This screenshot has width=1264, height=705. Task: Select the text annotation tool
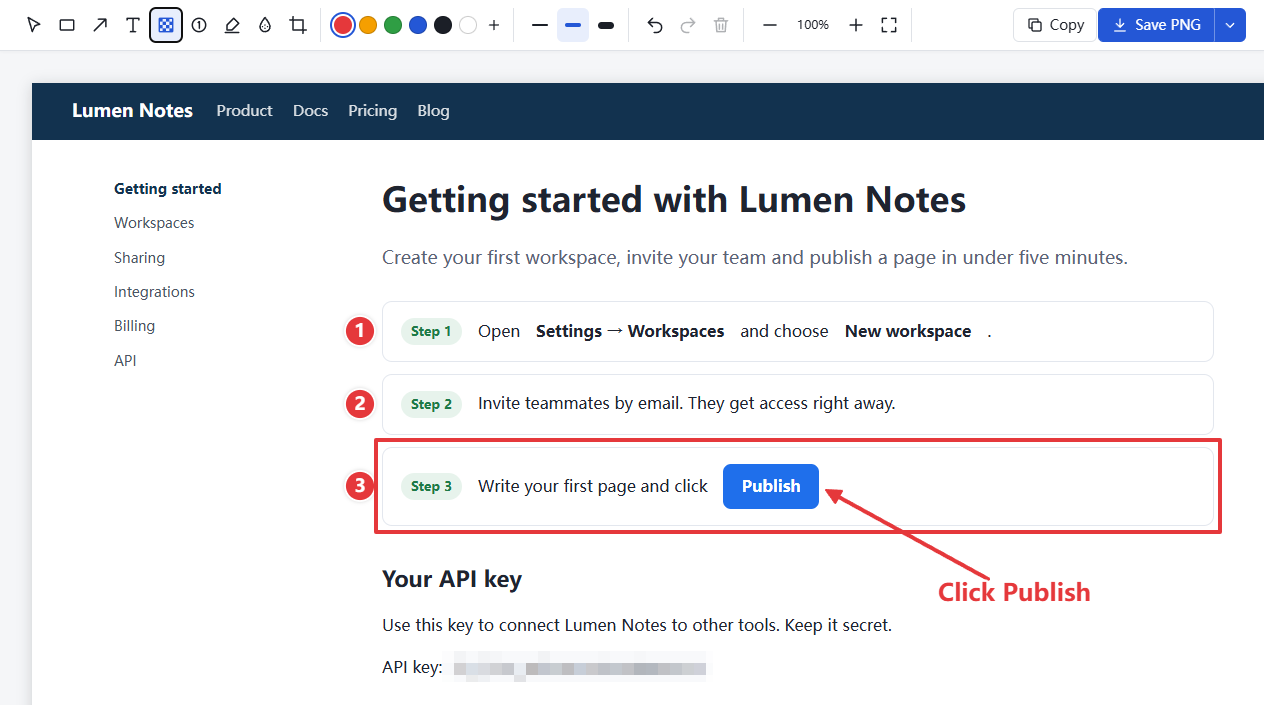pos(133,25)
